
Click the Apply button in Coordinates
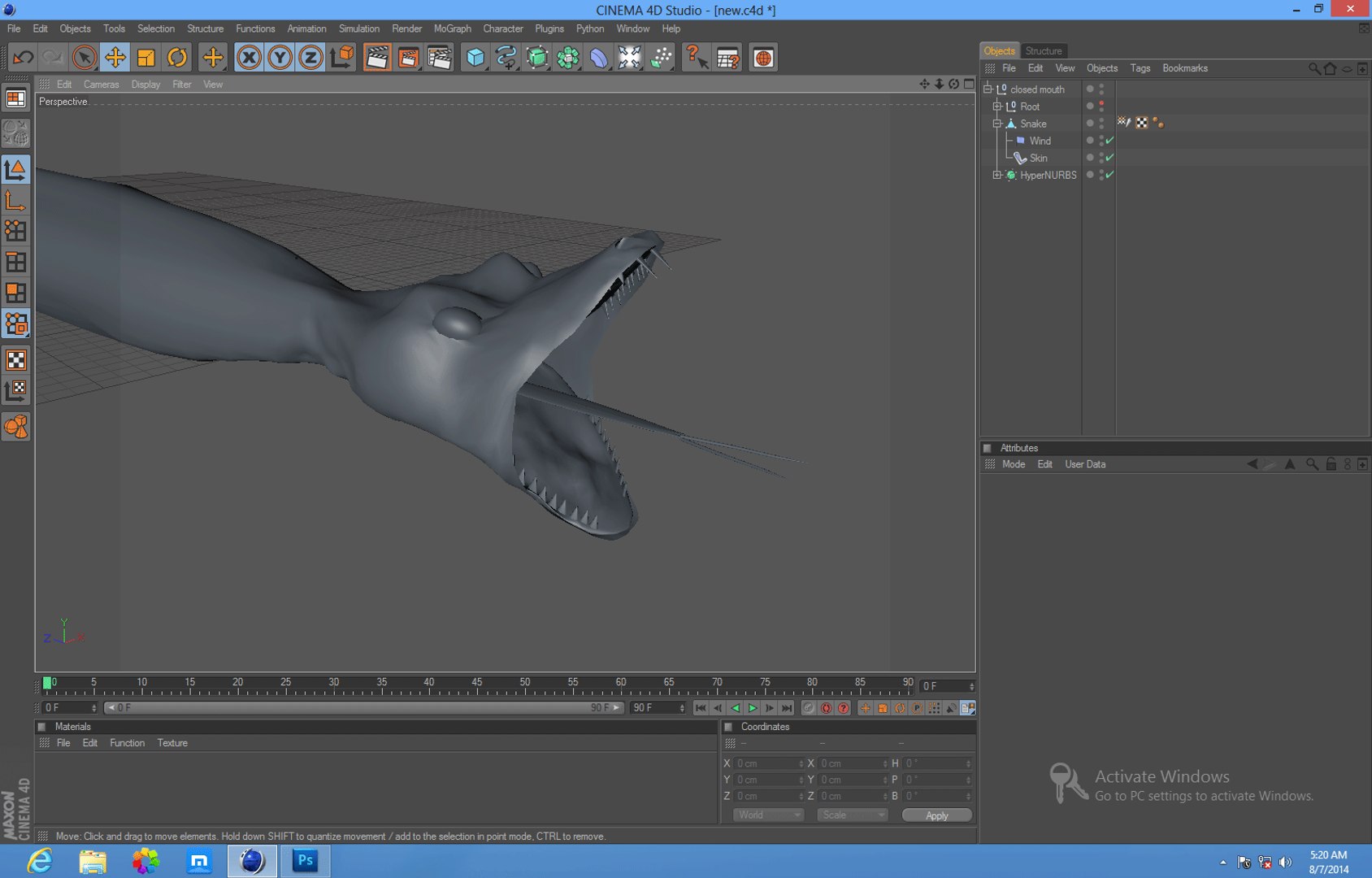pos(936,815)
